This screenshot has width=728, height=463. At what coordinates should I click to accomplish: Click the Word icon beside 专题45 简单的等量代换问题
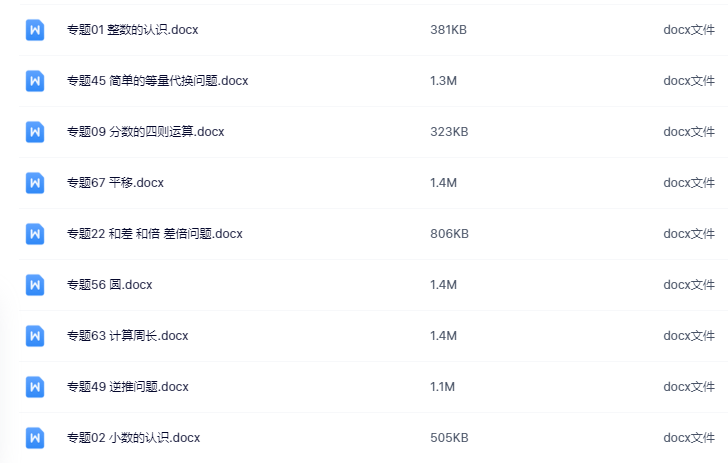click(x=35, y=81)
